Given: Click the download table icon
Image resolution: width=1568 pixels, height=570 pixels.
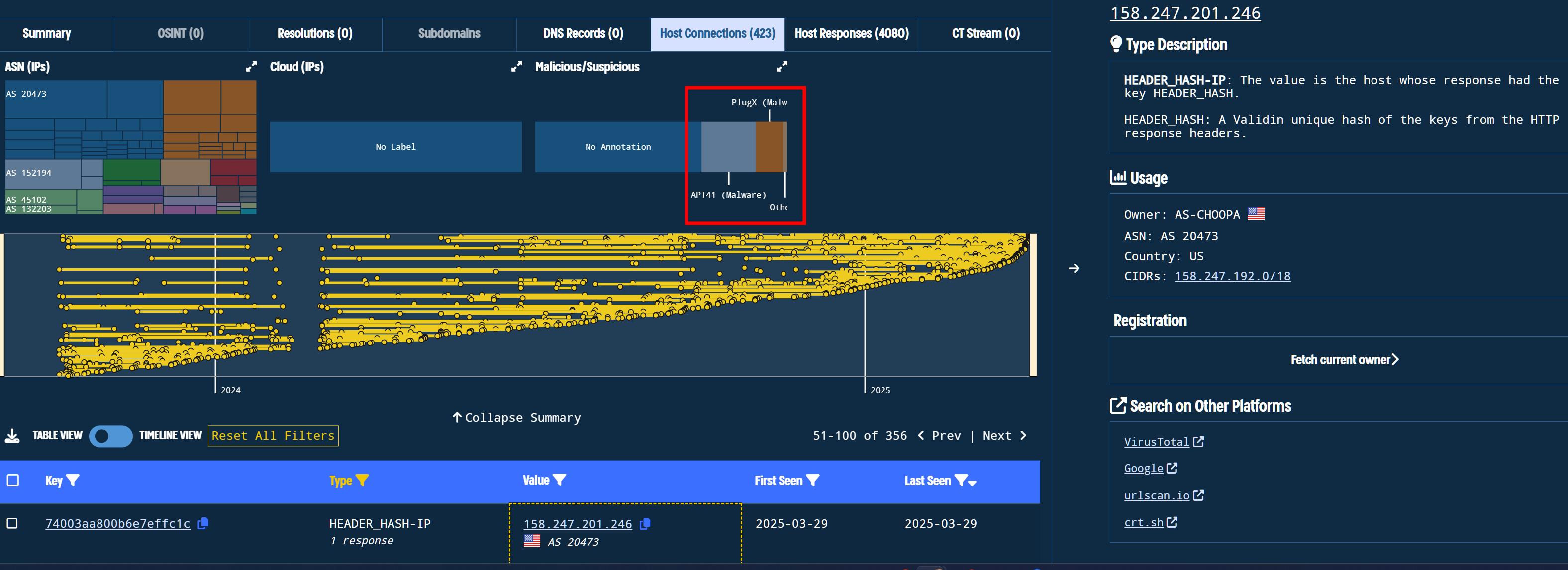Looking at the screenshot, I should coord(12,436).
